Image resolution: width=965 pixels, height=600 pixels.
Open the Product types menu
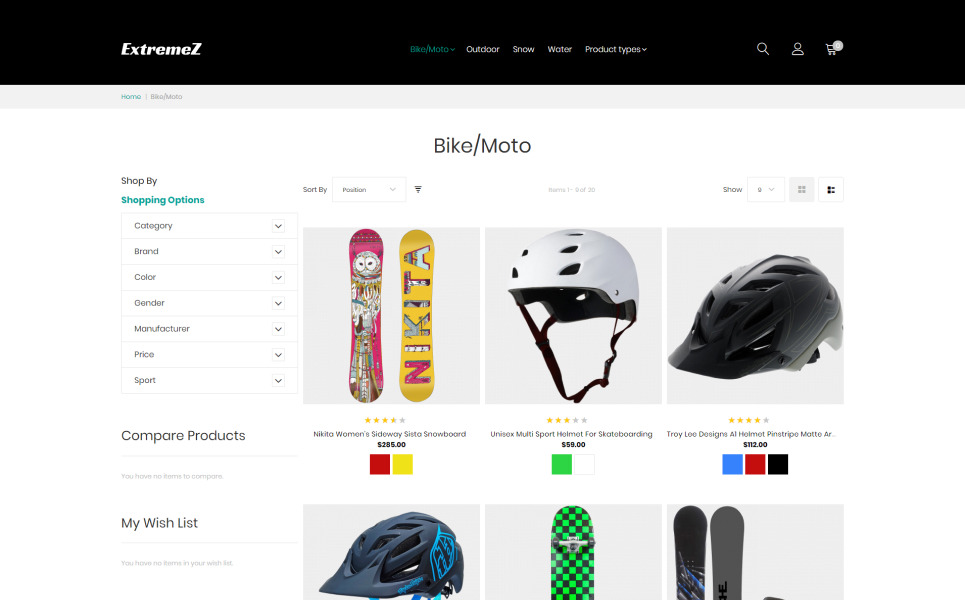(x=615, y=49)
